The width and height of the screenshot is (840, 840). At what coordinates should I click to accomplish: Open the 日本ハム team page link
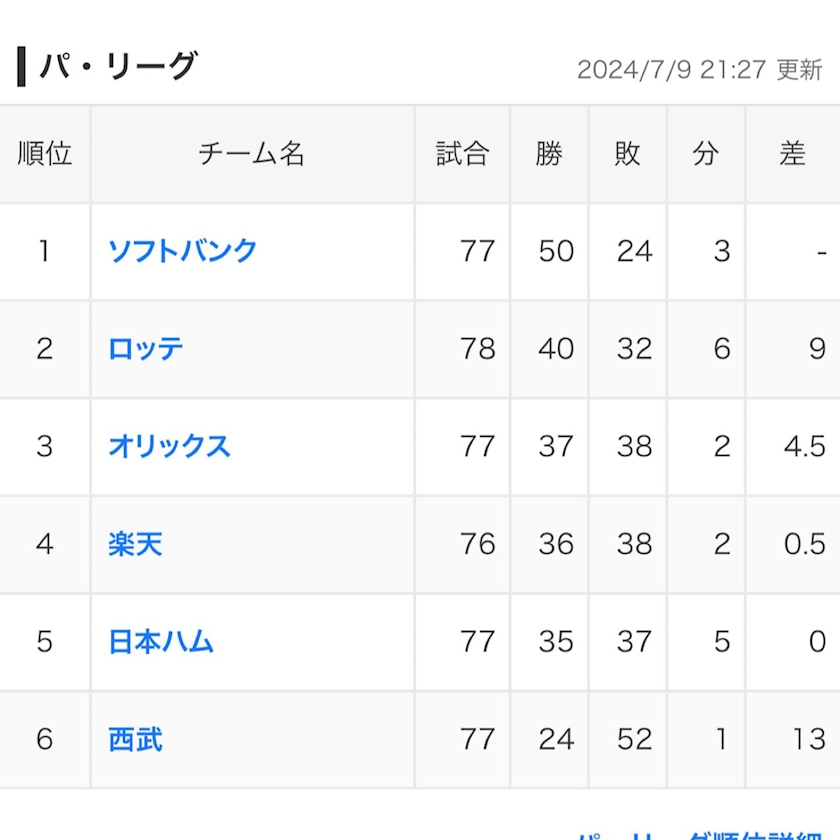[x=161, y=641]
